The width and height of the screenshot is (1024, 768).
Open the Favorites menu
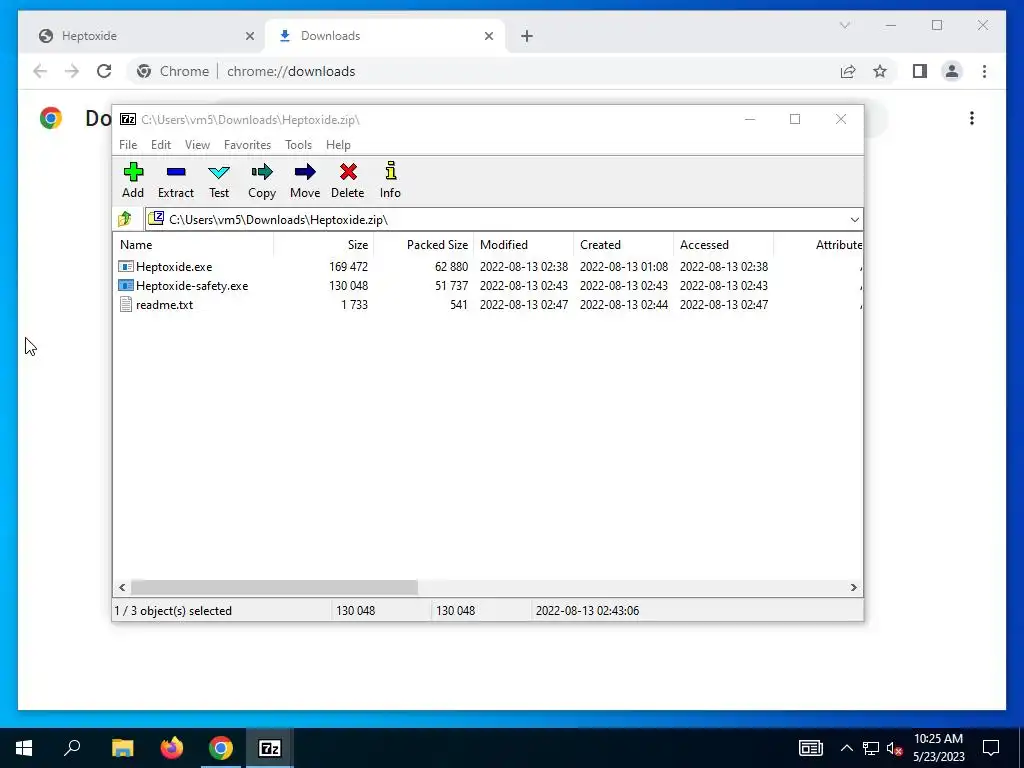(x=248, y=144)
